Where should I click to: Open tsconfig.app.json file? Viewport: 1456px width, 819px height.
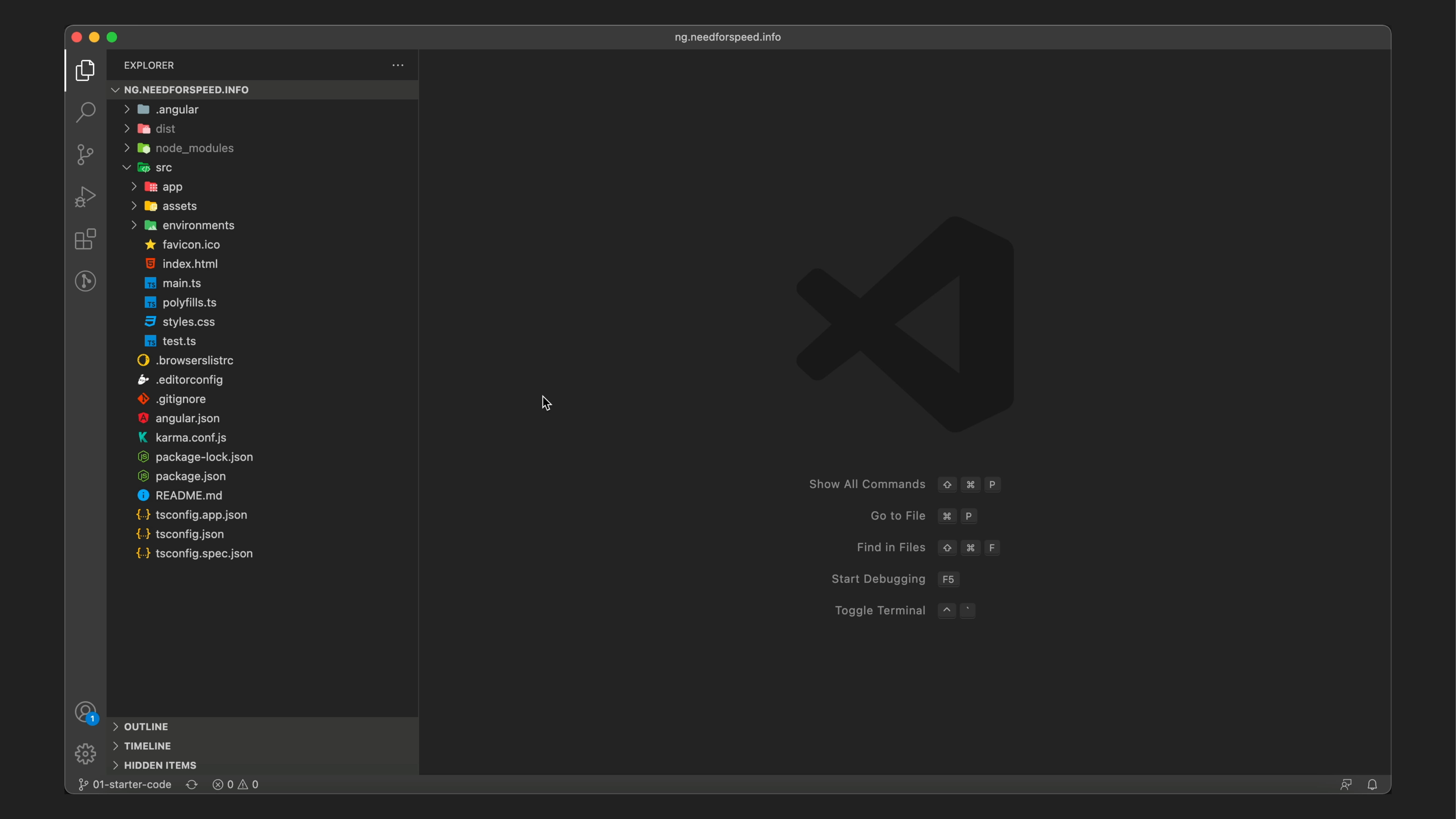(x=263, y=515)
